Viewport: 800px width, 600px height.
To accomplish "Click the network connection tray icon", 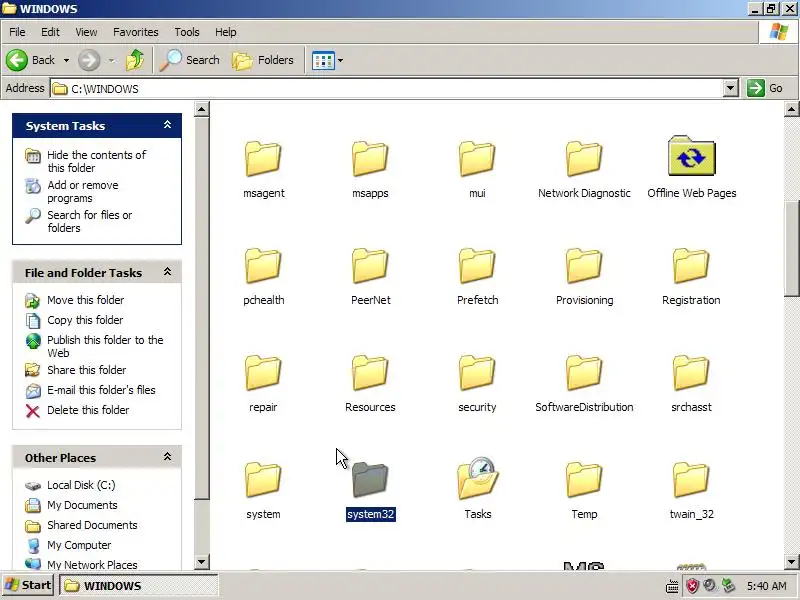I will point(729,586).
